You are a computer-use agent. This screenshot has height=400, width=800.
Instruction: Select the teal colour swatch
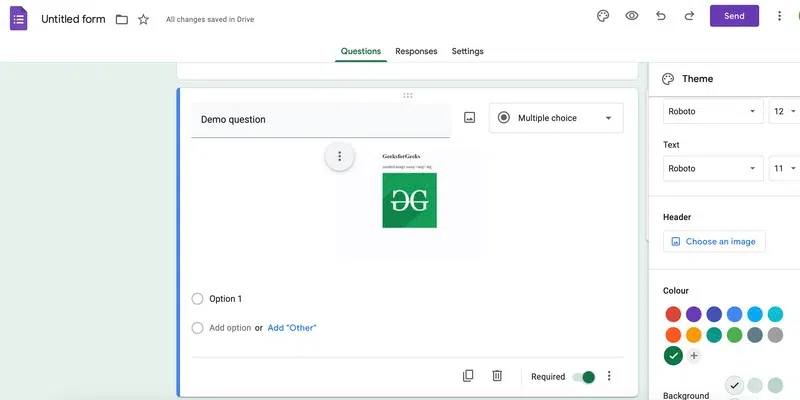tap(714, 335)
